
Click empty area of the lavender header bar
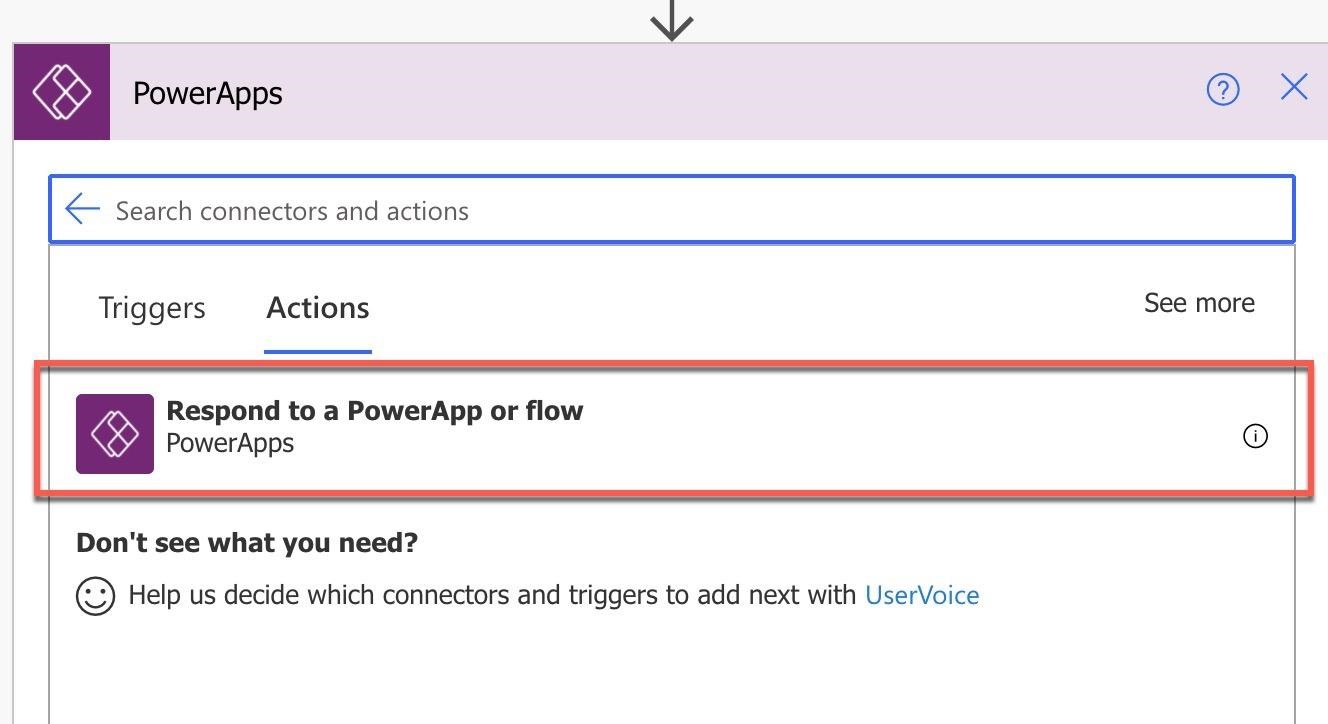point(740,92)
